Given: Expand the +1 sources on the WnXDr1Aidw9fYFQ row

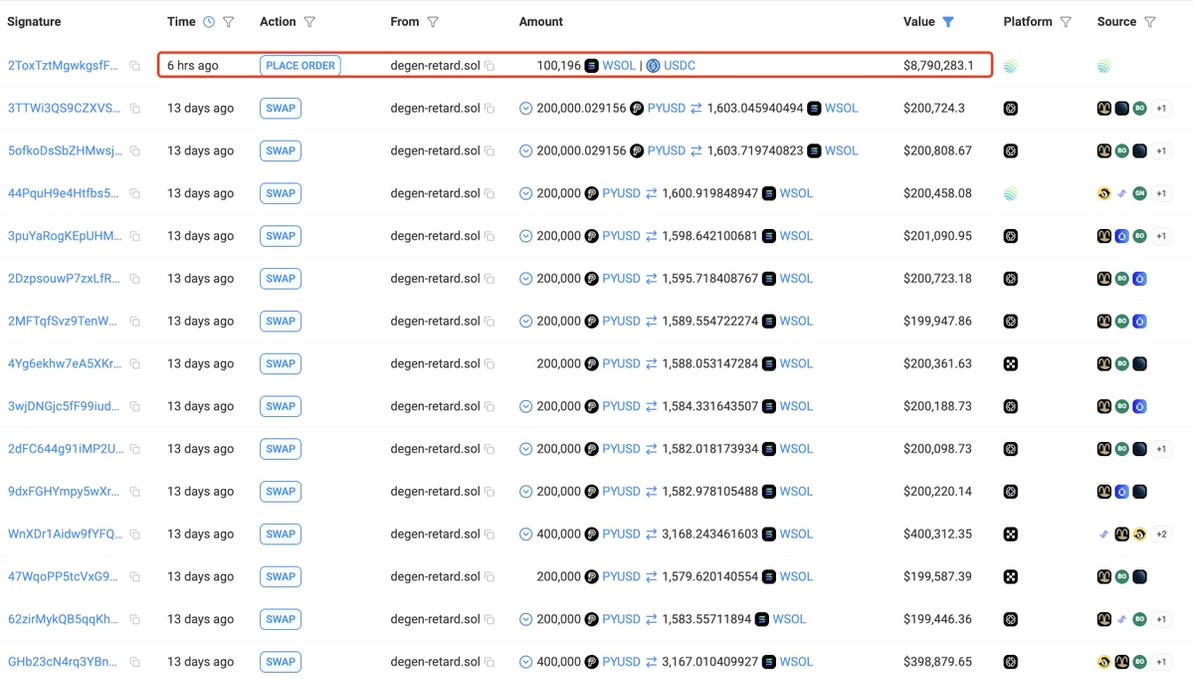Looking at the screenshot, I should point(1161,534).
